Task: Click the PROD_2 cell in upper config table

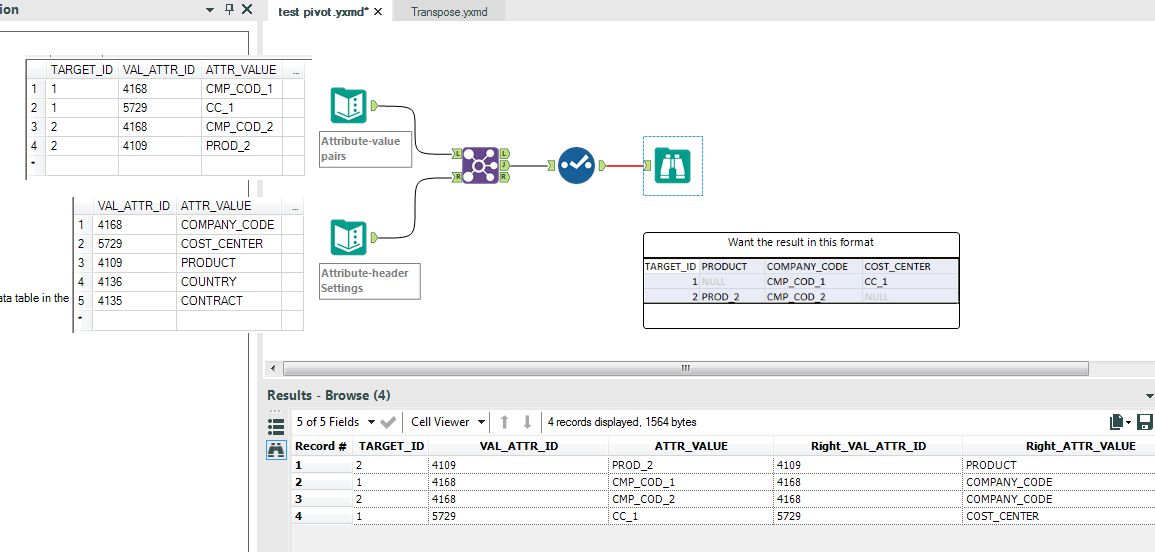Action: point(242,146)
